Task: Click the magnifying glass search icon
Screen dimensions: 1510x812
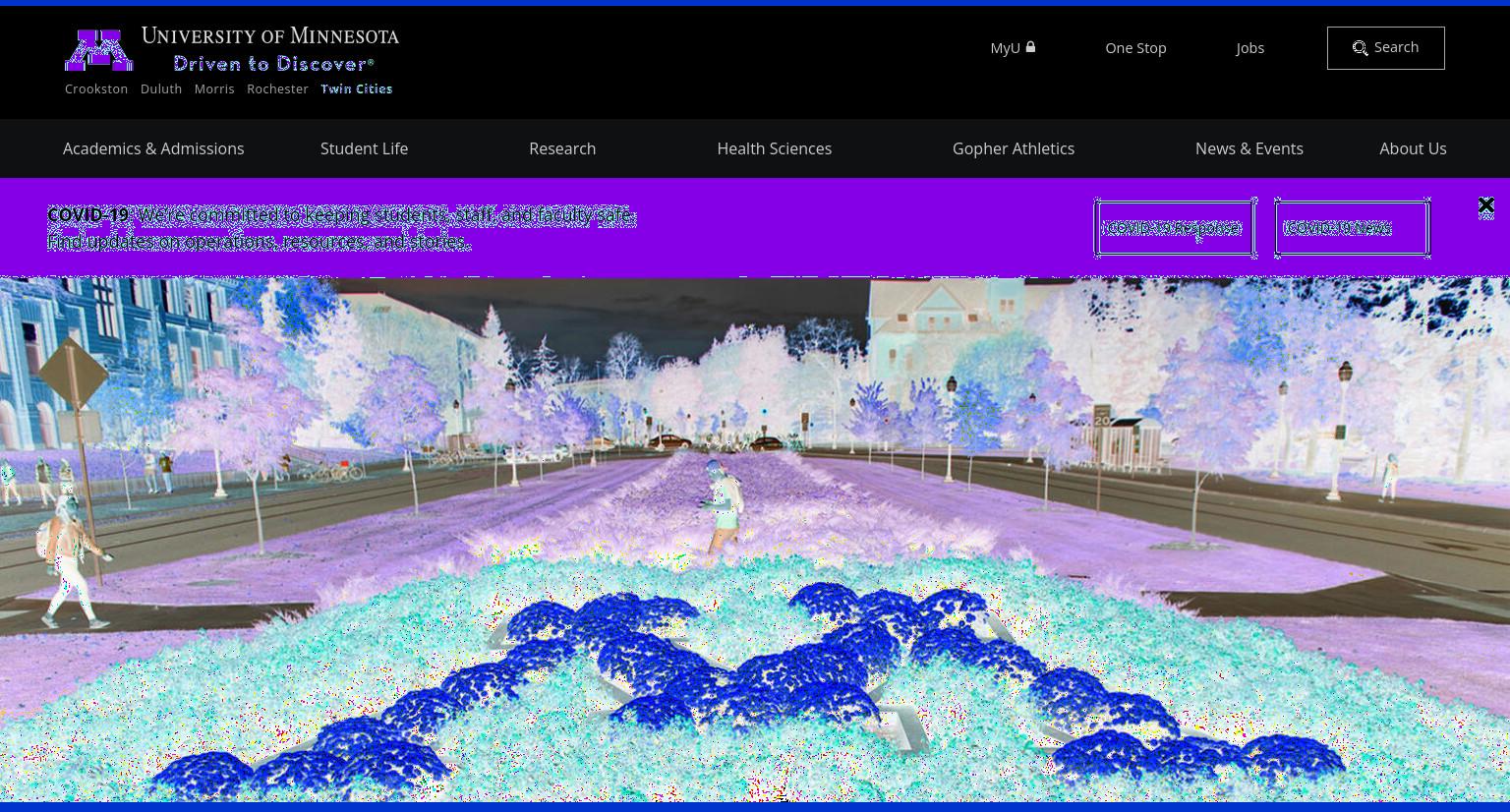Action: point(1360,48)
